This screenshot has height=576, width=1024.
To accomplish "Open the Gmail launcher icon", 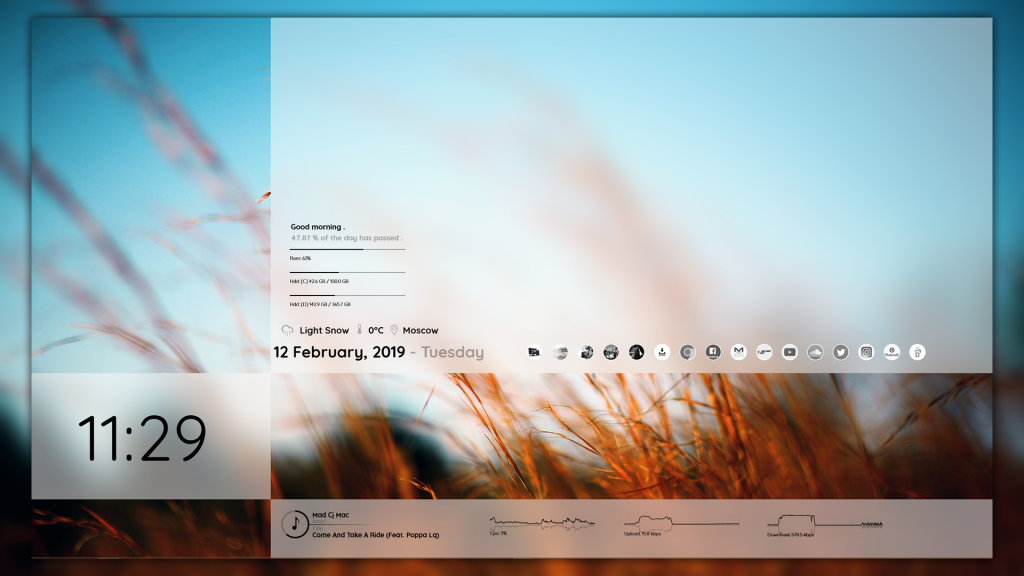I will pos(738,352).
